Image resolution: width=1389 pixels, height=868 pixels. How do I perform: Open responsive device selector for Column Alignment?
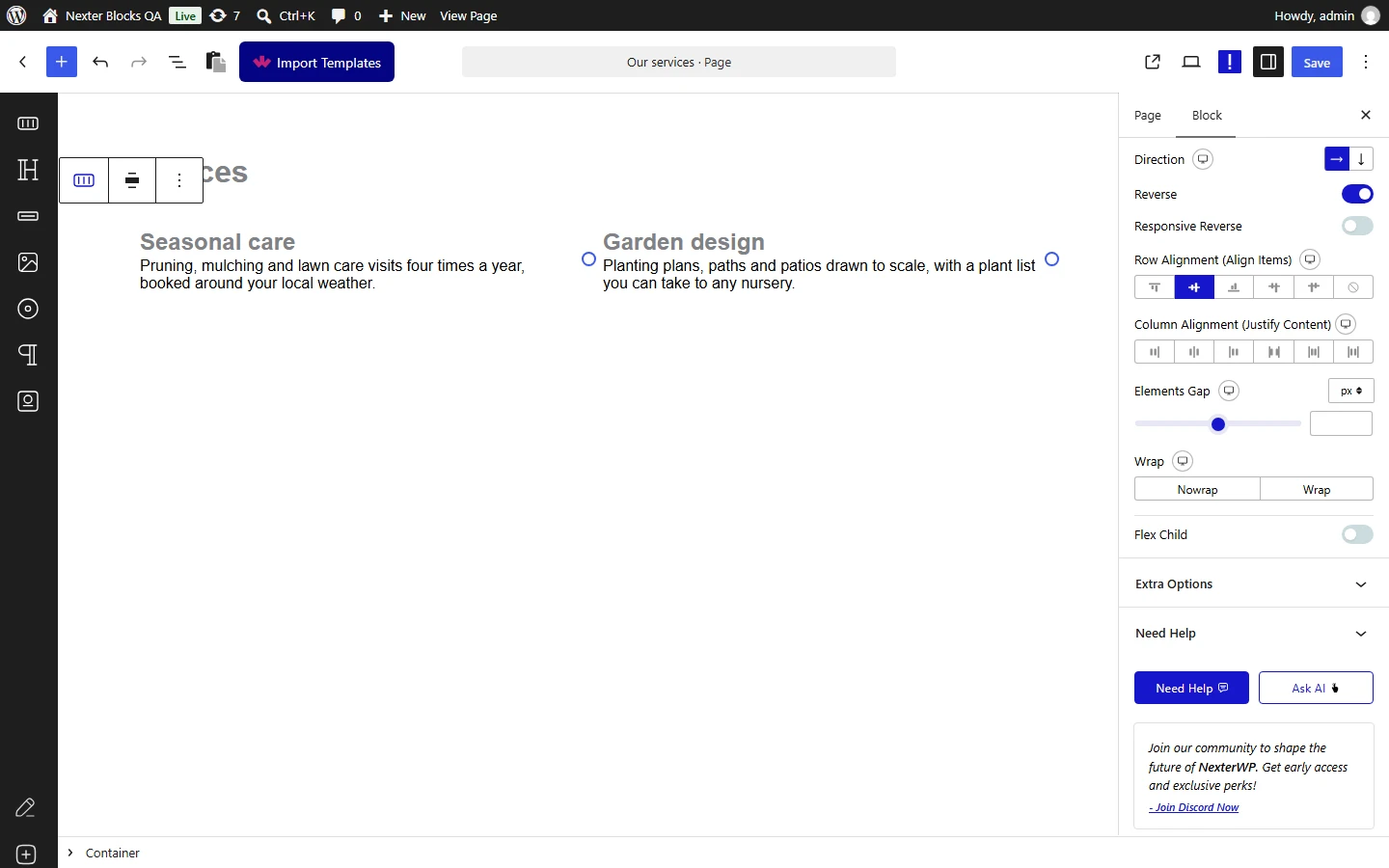click(1347, 324)
